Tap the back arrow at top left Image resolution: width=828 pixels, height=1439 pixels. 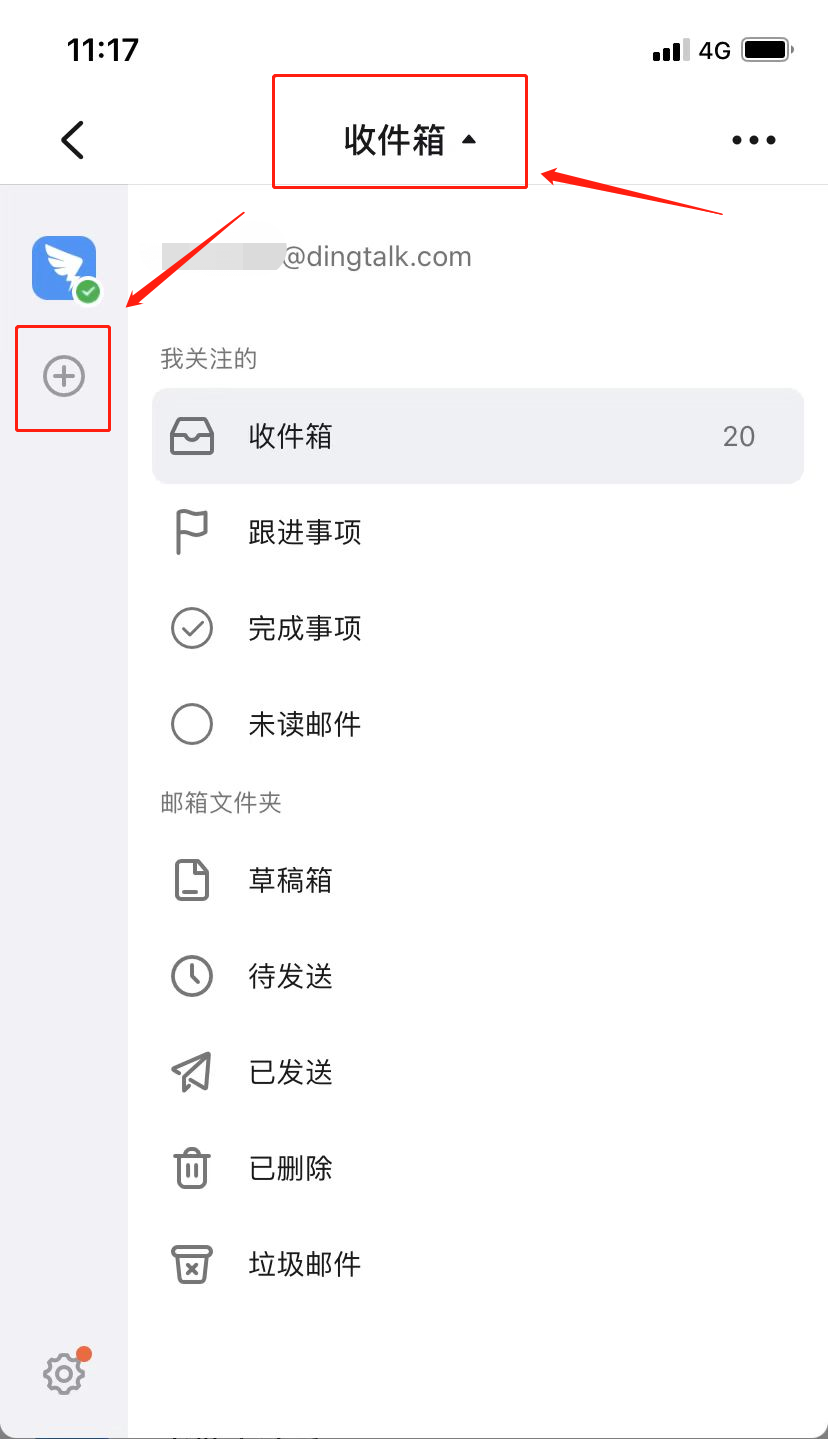(x=72, y=140)
